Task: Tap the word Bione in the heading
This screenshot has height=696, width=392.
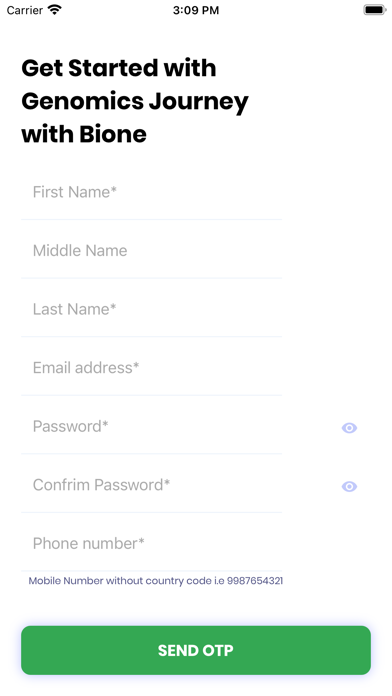Action: pyautogui.click(x=113, y=134)
